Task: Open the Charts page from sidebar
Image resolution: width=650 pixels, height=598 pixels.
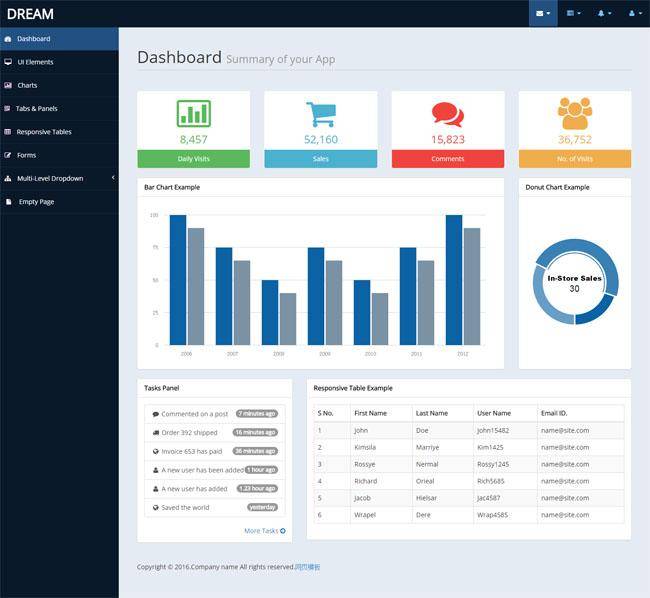Action: click(27, 85)
